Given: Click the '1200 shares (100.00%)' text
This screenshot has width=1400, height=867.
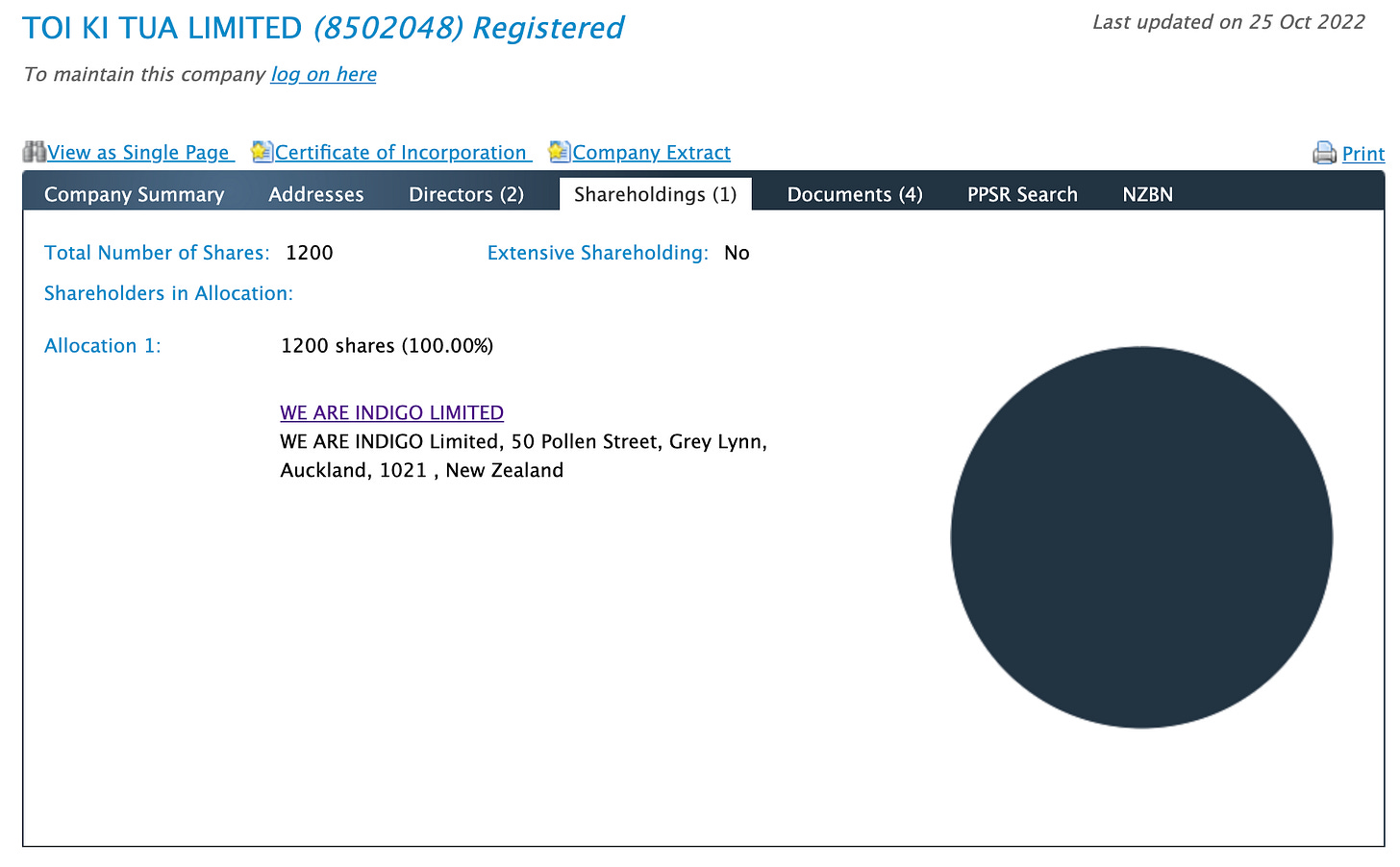Looking at the screenshot, I should pos(387,346).
